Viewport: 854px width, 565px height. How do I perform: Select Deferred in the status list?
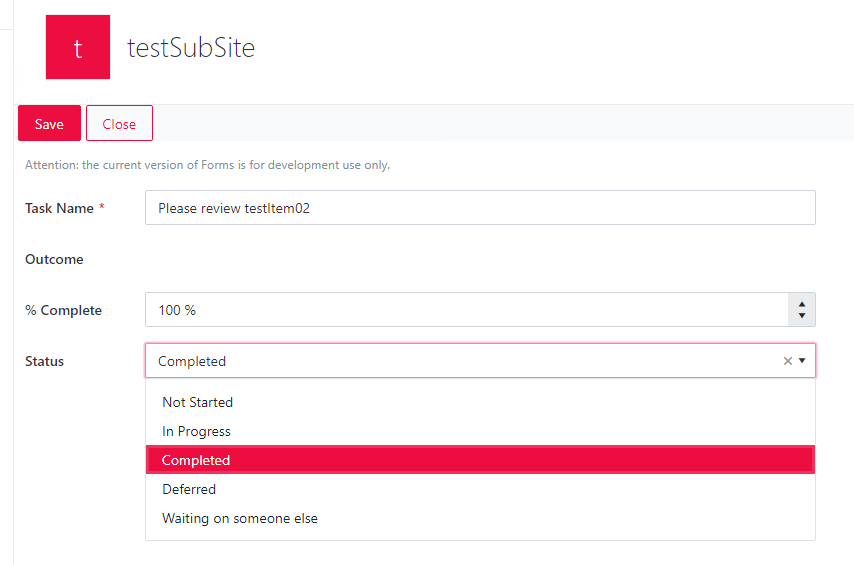189,489
